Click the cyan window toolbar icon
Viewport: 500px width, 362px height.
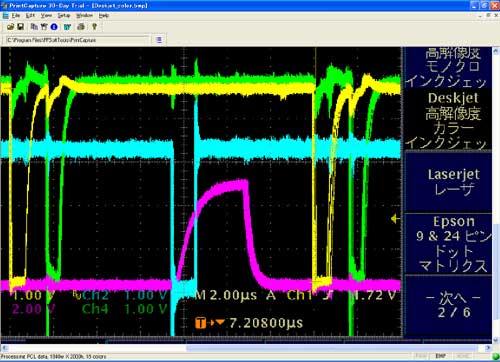pyautogui.click(x=67, y=27)
